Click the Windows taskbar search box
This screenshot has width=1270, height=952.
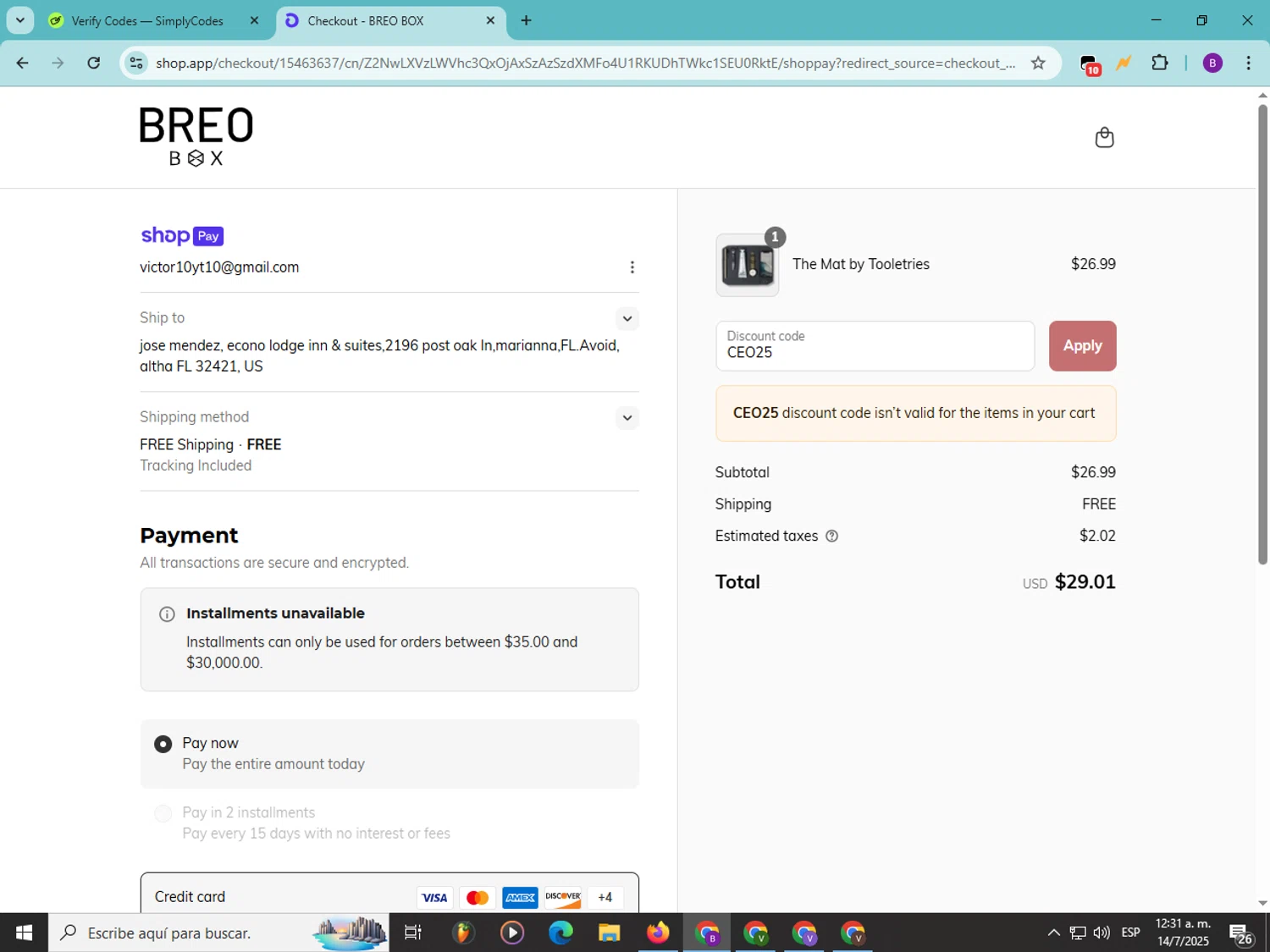218,933
